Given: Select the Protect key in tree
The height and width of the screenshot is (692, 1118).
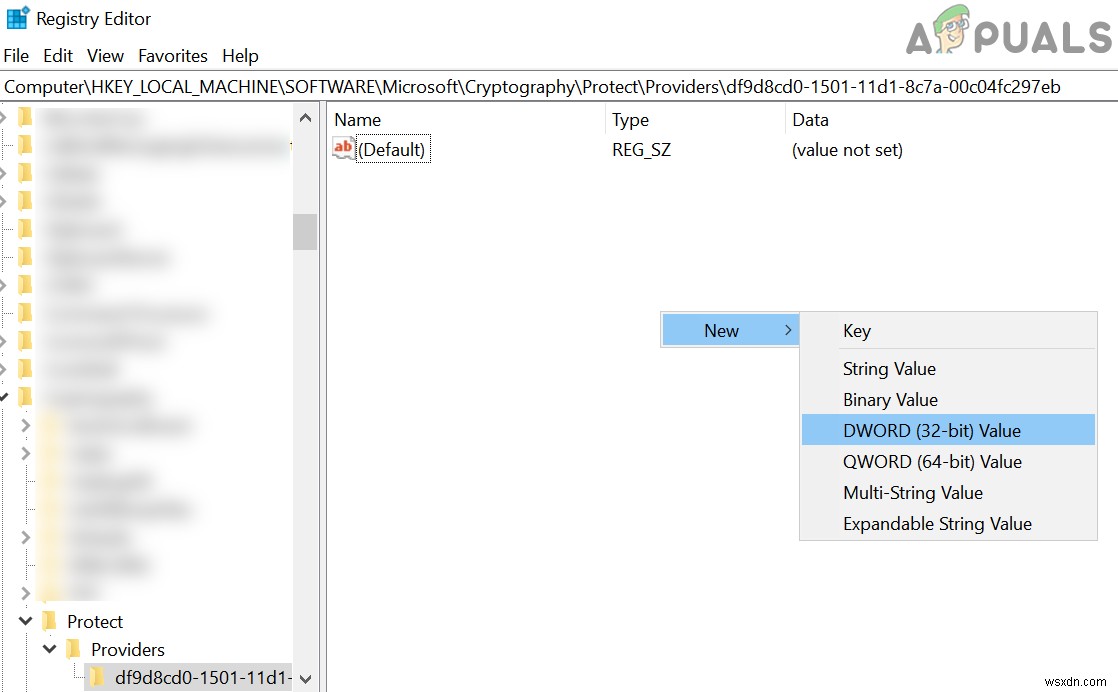Looking at the screenshot, I should coord(95,621).
